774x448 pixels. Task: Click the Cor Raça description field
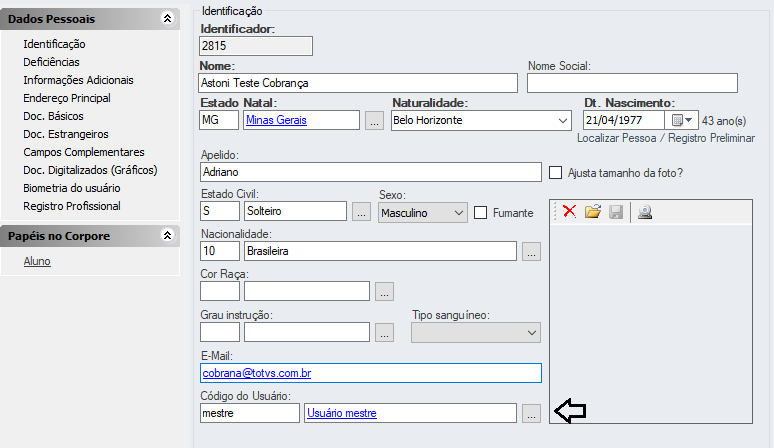pyautogui.click(x=307, y=291)
